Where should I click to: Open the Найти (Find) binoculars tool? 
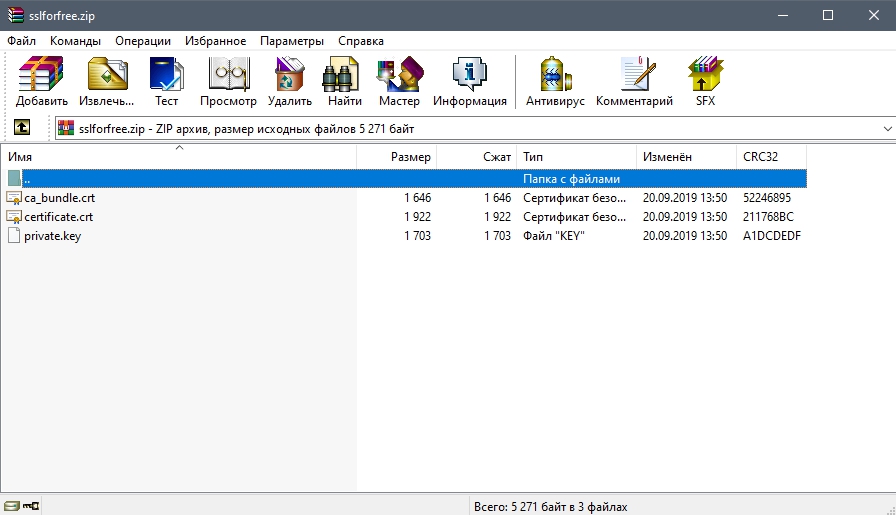pyautogui.click(x=344, y=82)
